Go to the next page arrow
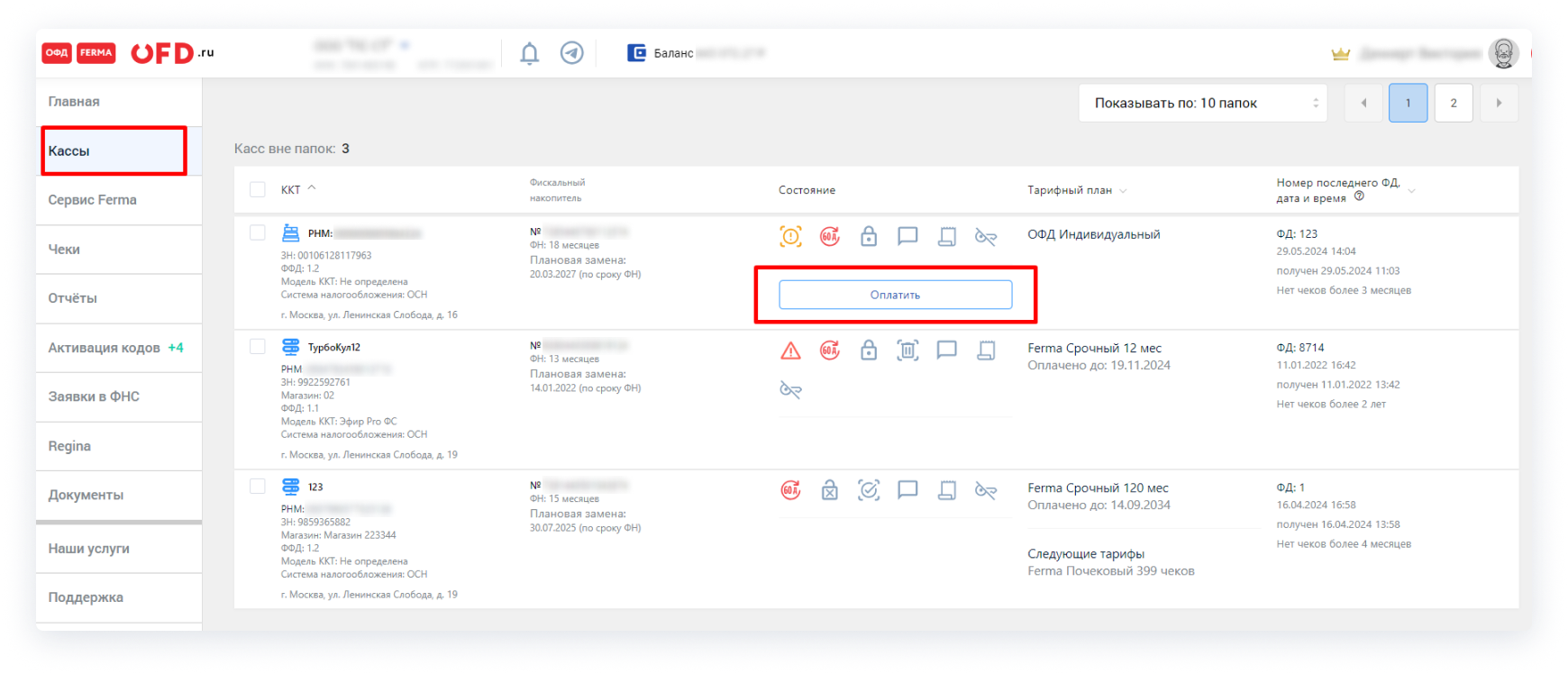The height and width of the screenshot is (674, 1568). click(x=1500, y=103)
